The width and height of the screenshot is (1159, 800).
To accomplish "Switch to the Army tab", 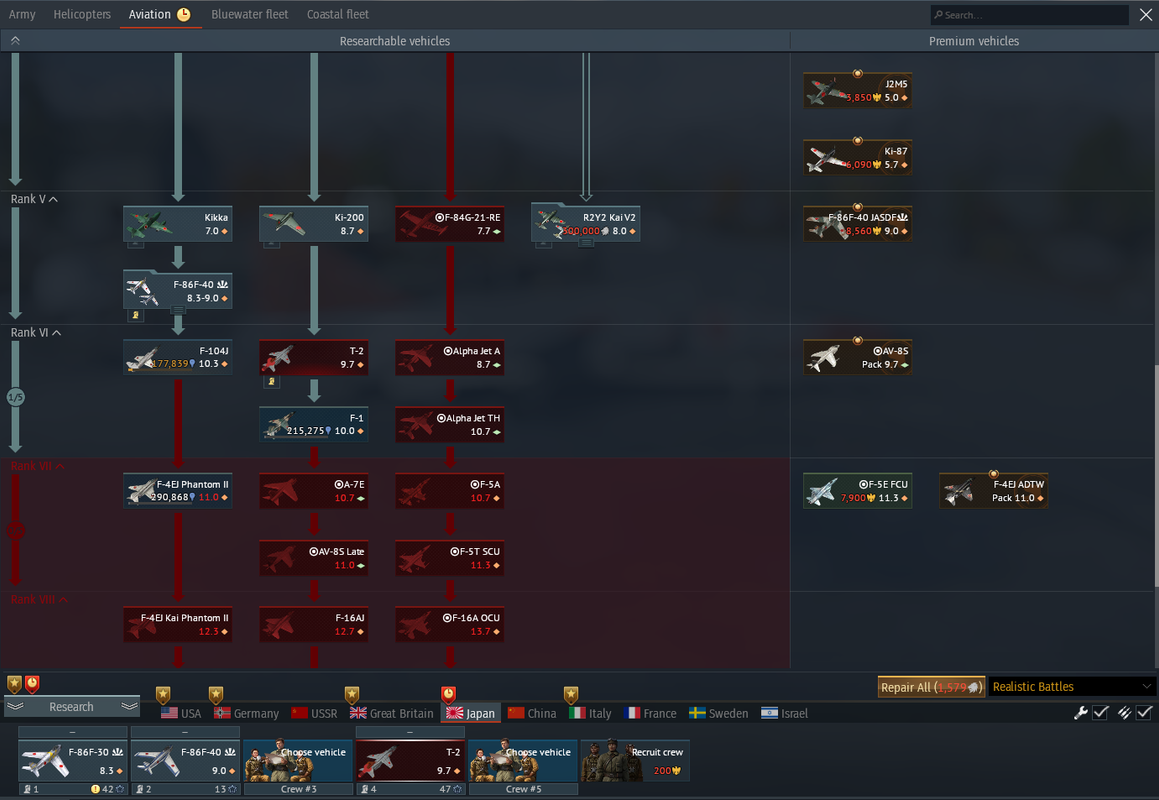I will click(x=22, y=14).
